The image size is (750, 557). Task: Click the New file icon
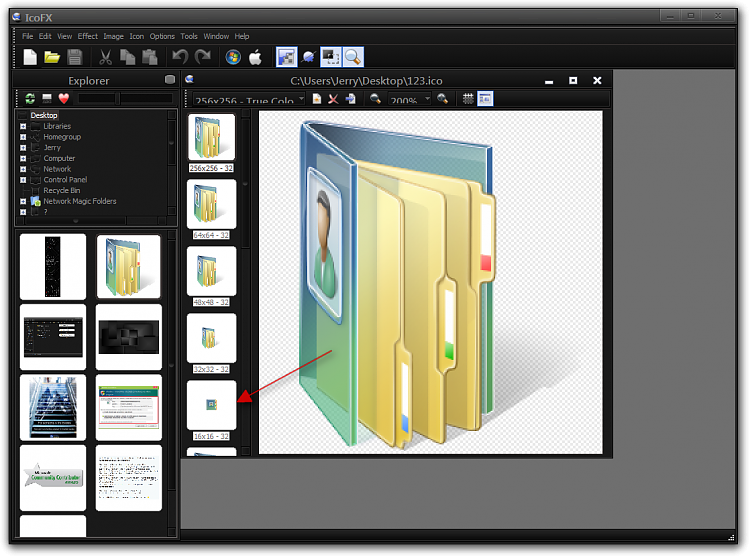click(30, 57)
